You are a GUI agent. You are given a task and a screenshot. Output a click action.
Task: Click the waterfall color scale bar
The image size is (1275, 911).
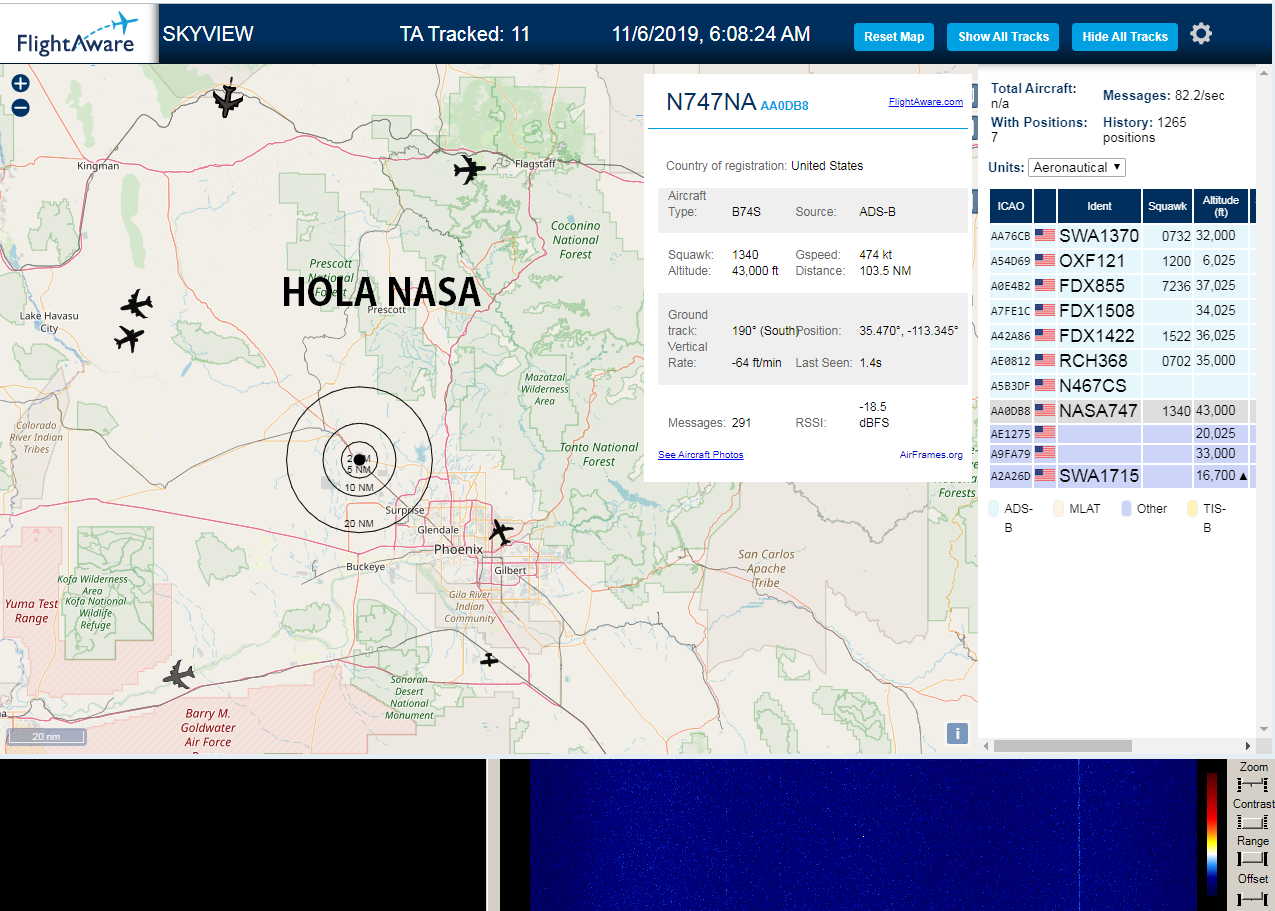(1212, 833)
